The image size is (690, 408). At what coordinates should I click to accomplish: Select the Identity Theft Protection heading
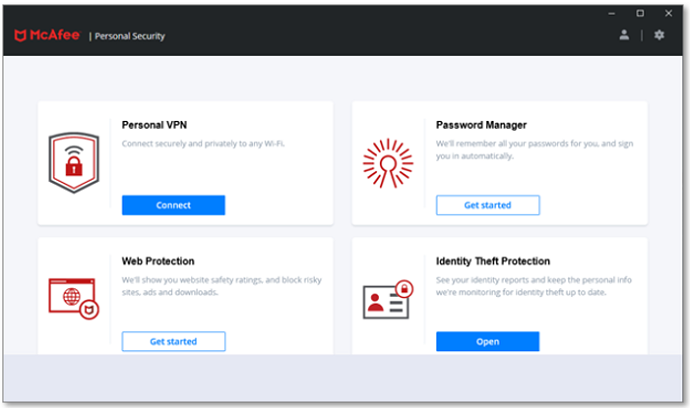493,261
